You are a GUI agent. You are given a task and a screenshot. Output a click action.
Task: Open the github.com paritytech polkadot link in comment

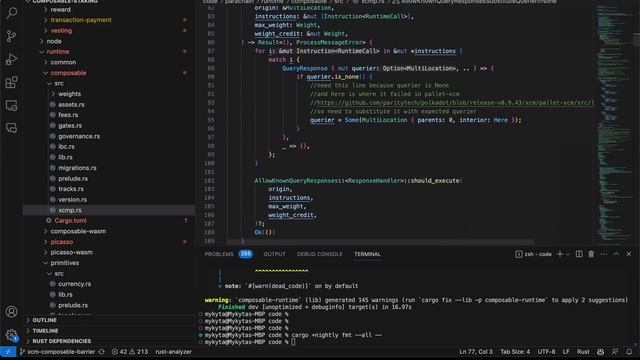click(456, 102)
